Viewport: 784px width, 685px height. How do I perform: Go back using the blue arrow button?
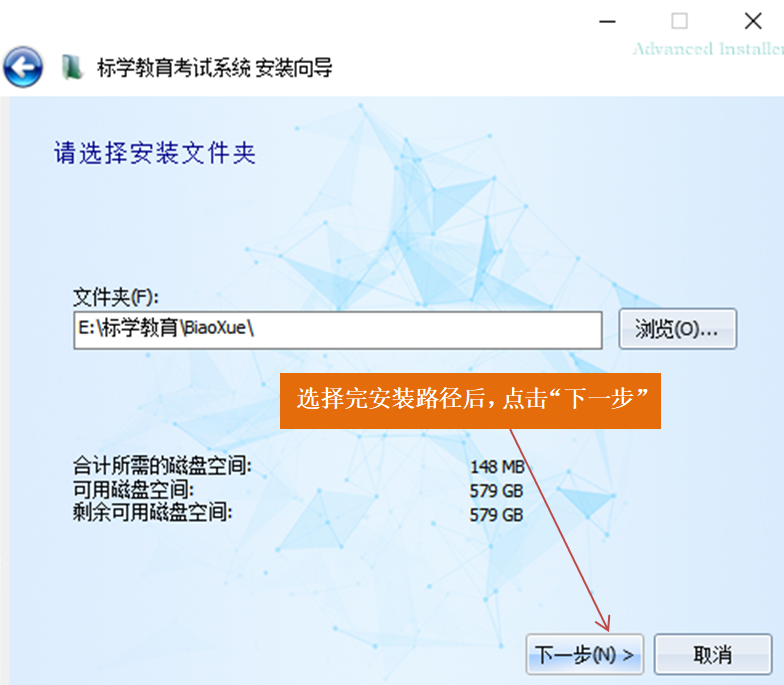(x=22, y=67)
